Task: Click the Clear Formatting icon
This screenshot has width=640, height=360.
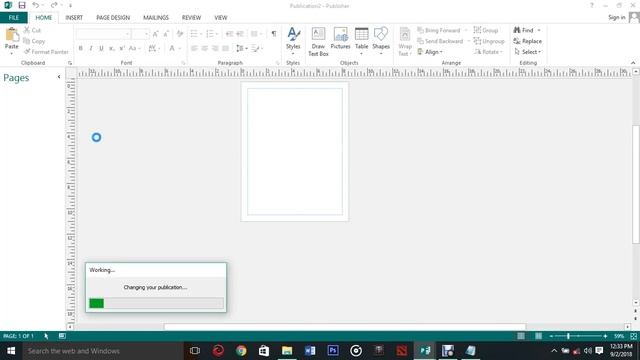Action: [180, 34]
